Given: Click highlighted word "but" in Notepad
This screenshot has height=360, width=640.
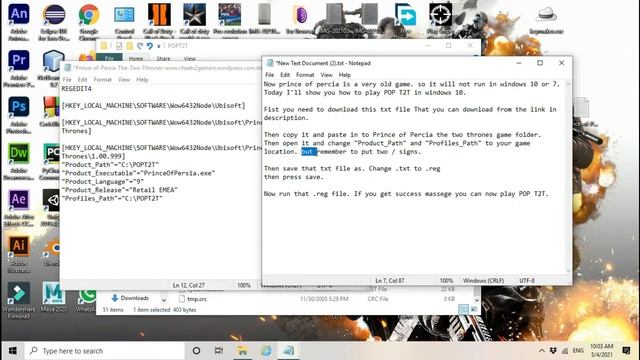Looking at the screenshot, I should 309,151.
